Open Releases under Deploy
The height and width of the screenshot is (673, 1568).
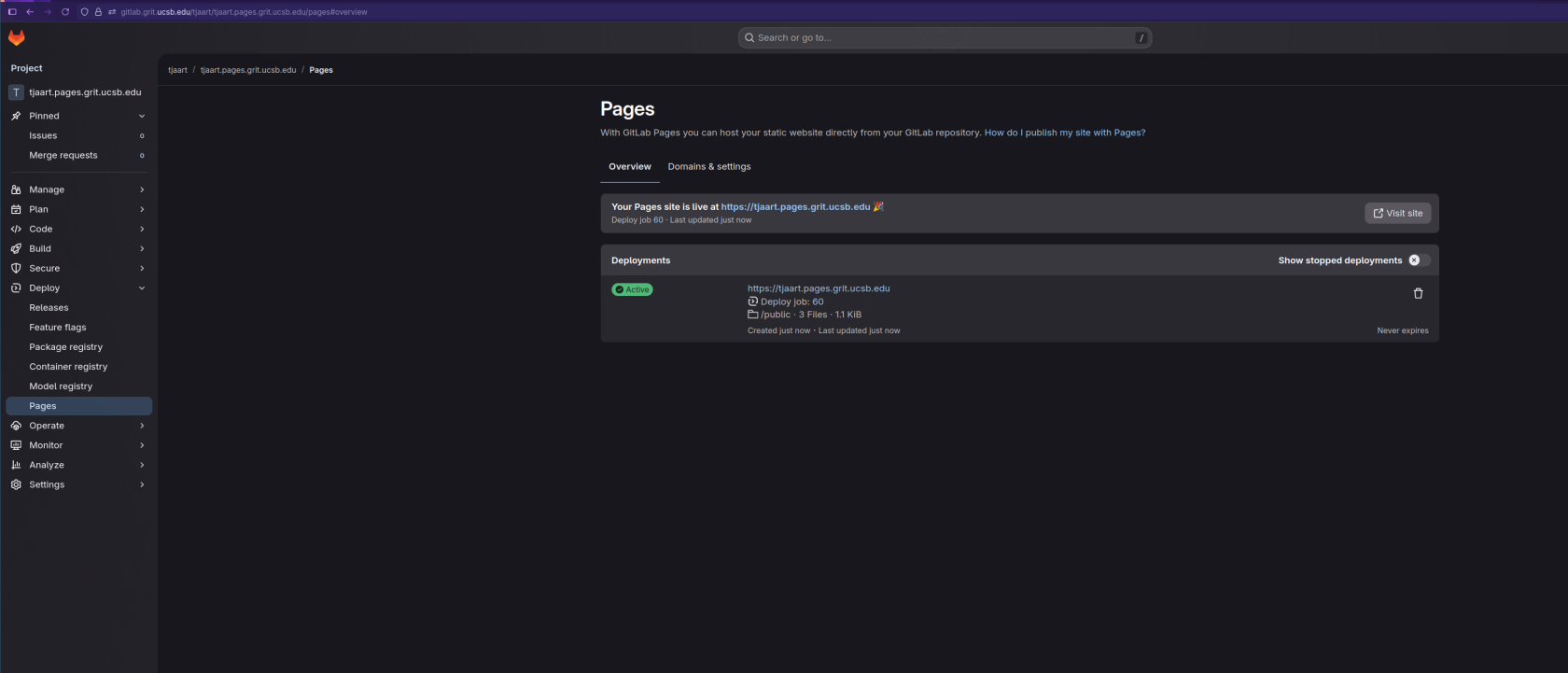coord(78,308)
